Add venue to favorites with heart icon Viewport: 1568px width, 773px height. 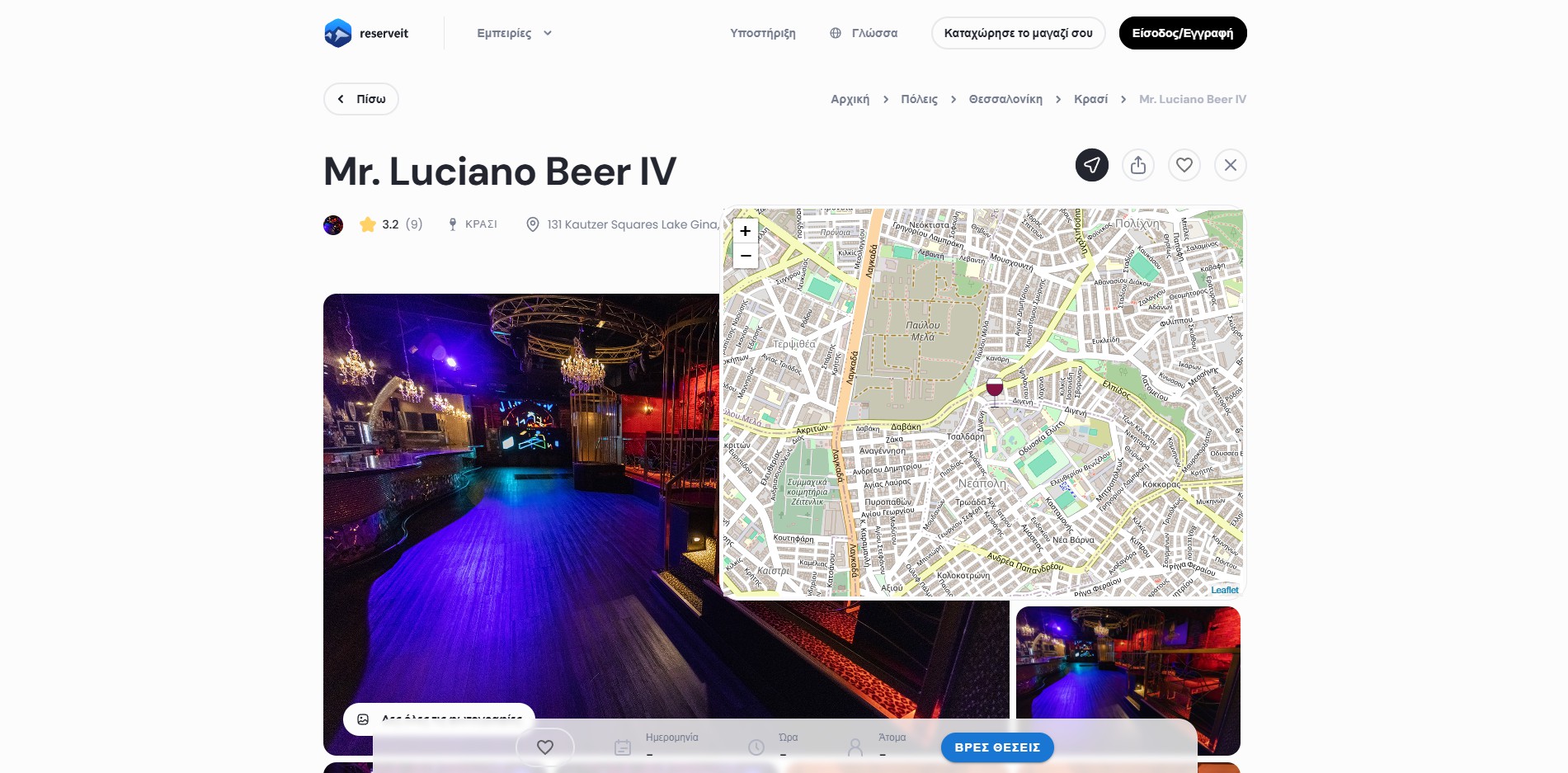tap(1184, 165)
